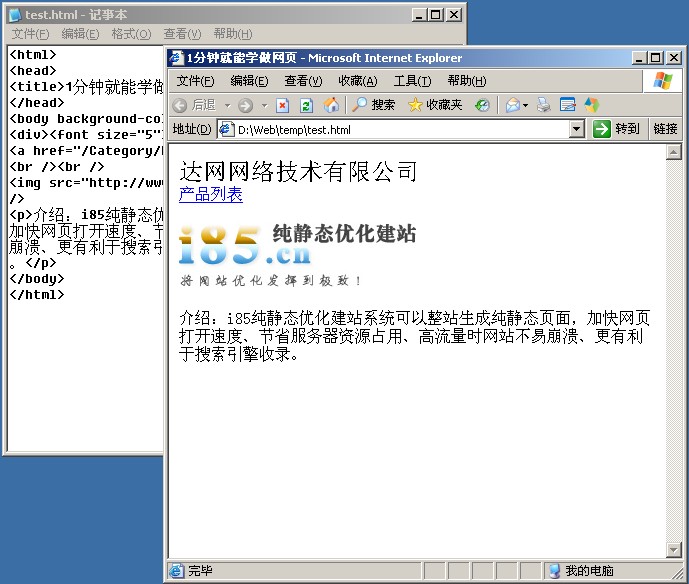Click the Mail envelope icon in IE toolbar
Viewport: 689px width, 584px height.
512,105
